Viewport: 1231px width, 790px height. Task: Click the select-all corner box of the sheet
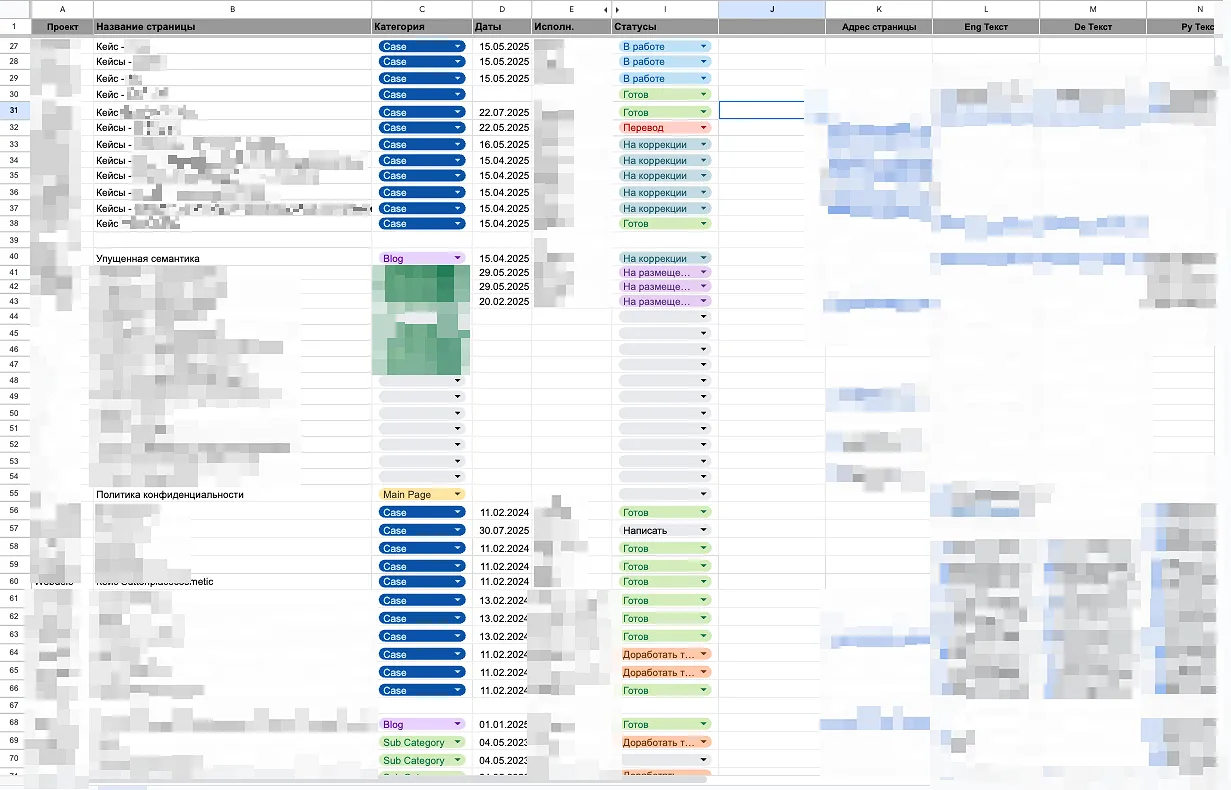coord(15,9)
